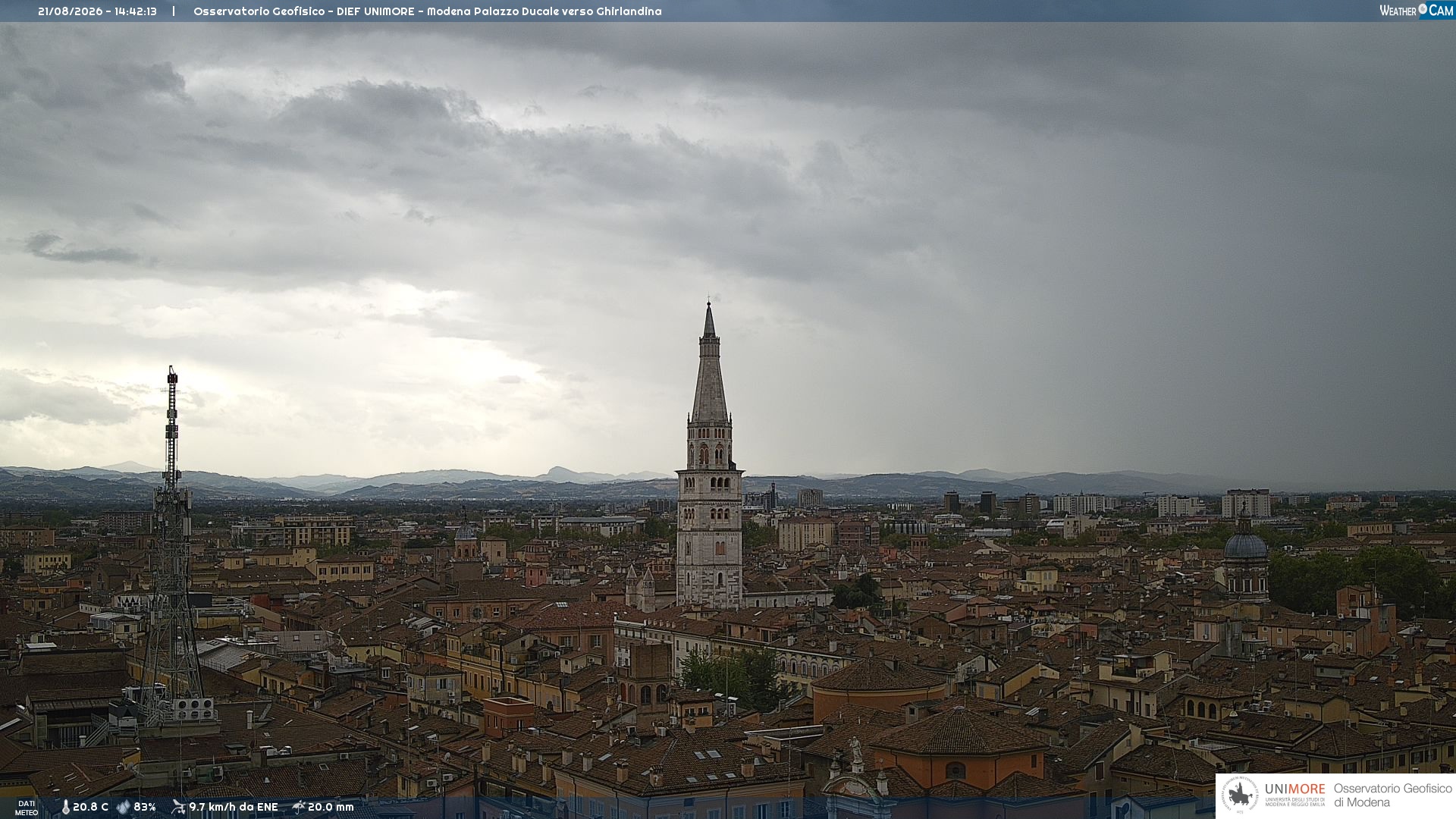Click the rain umbrella precipitation icon

tap(299, 807)
